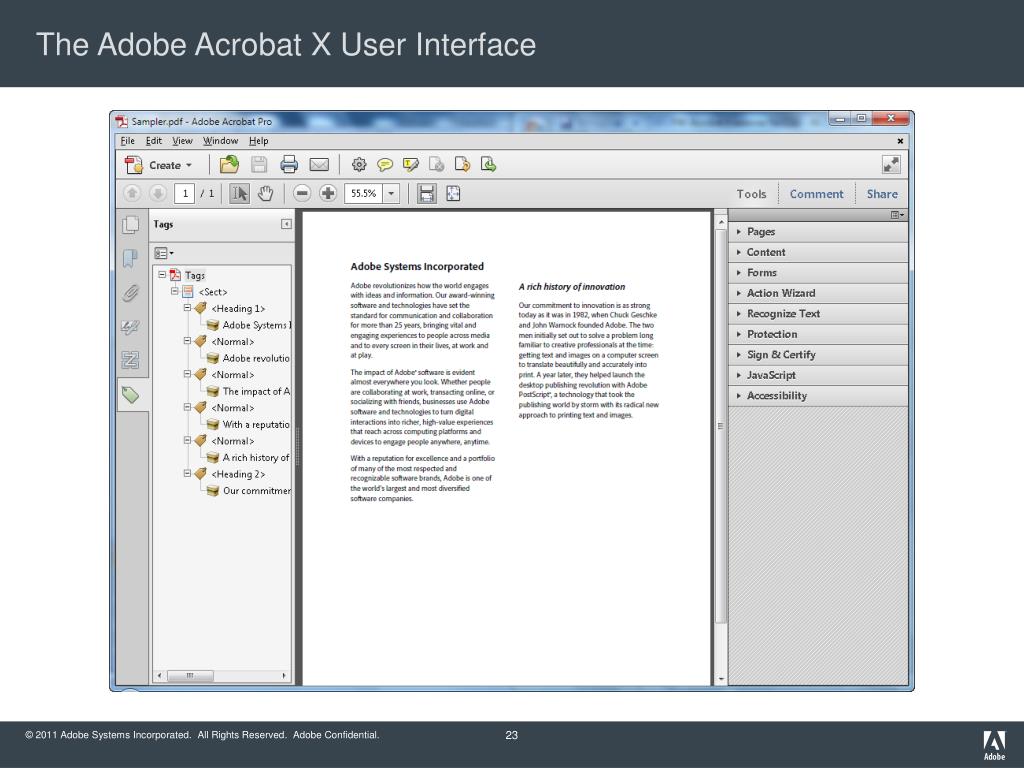
Task: Open tools pane options menu icon
Action: coord(897,215)
